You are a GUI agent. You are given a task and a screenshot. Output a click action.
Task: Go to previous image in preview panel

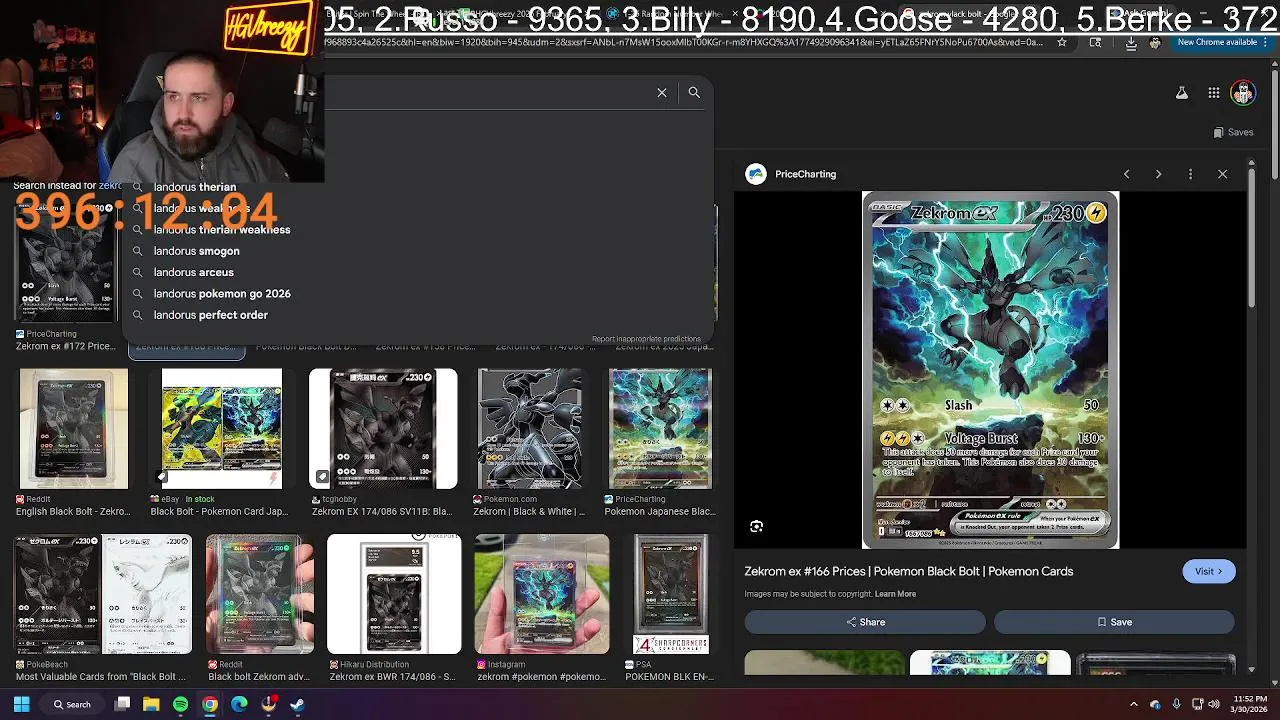pos(1126,174)
